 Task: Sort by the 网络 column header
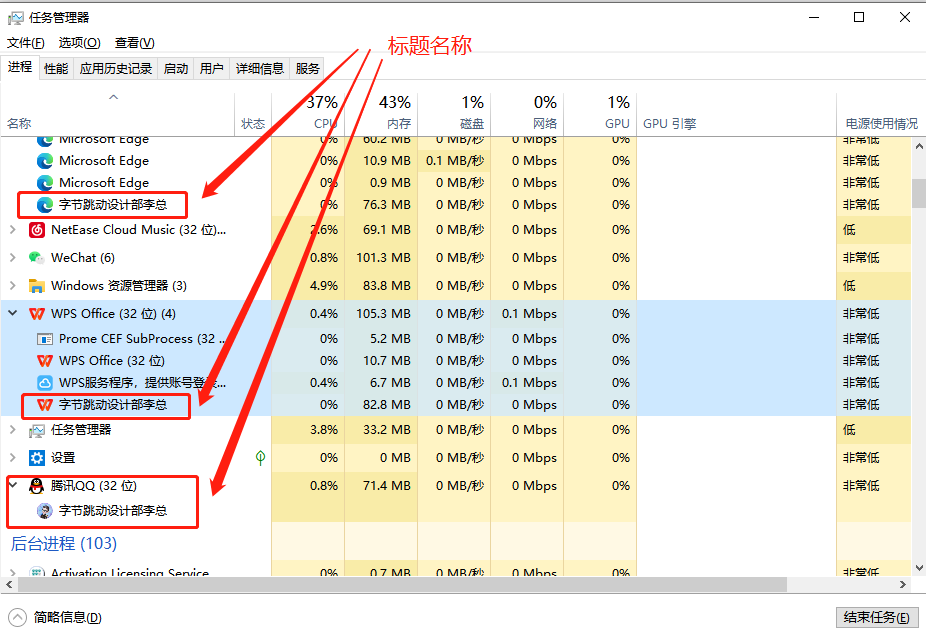tap(527, 114)
